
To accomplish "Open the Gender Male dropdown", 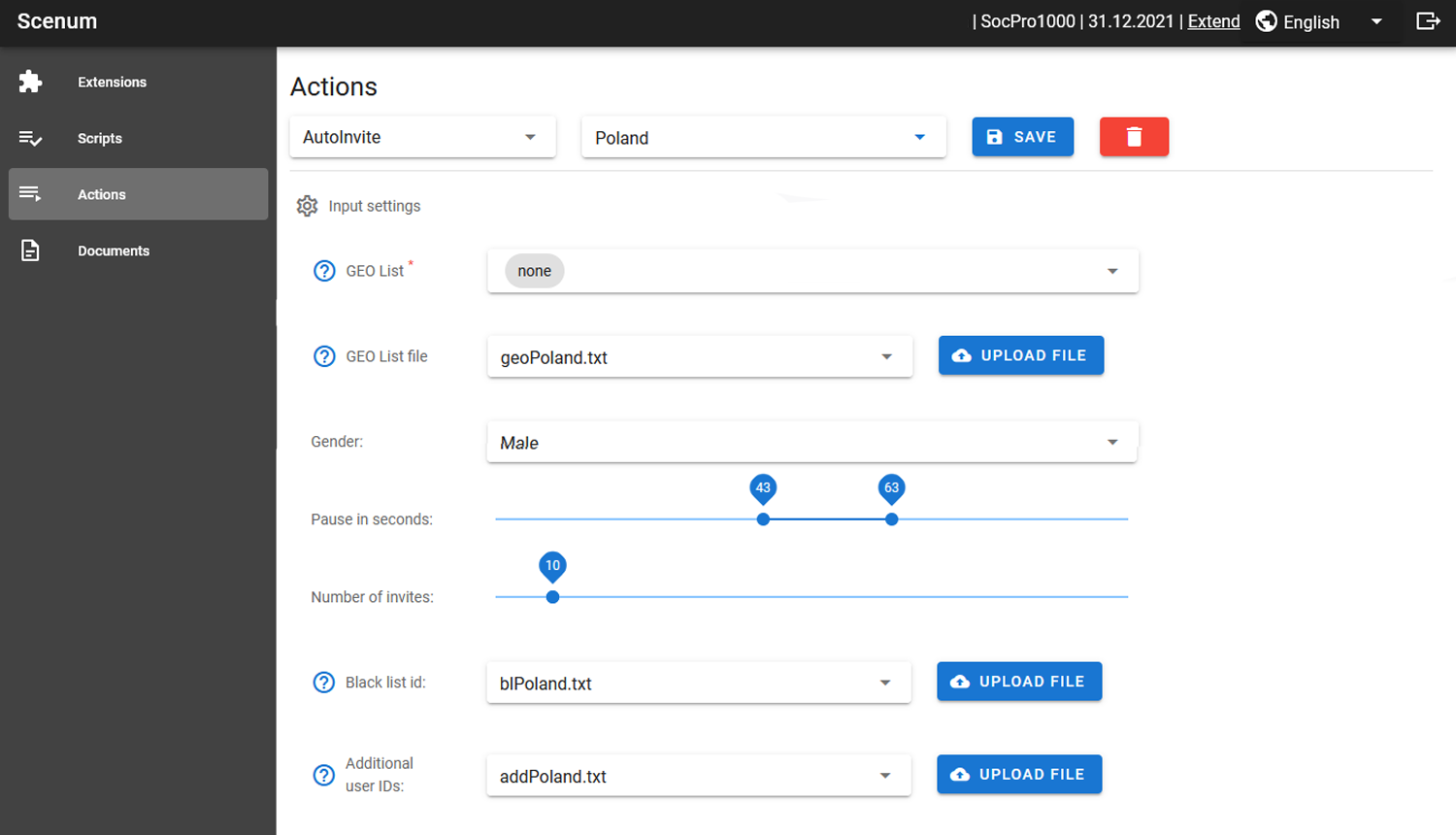I will click(811, 442).
